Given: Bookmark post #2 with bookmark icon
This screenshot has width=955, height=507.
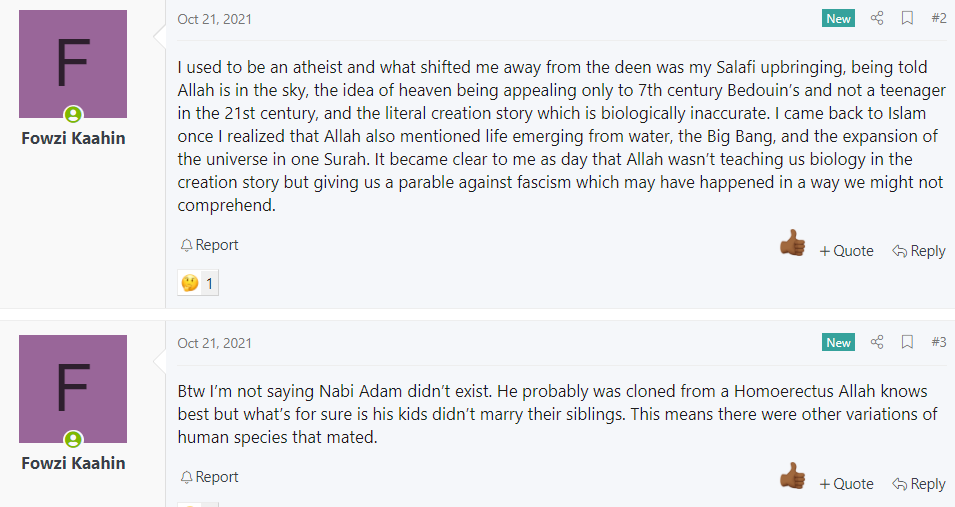Looking at the screenshot, I should tap(907, 18).
